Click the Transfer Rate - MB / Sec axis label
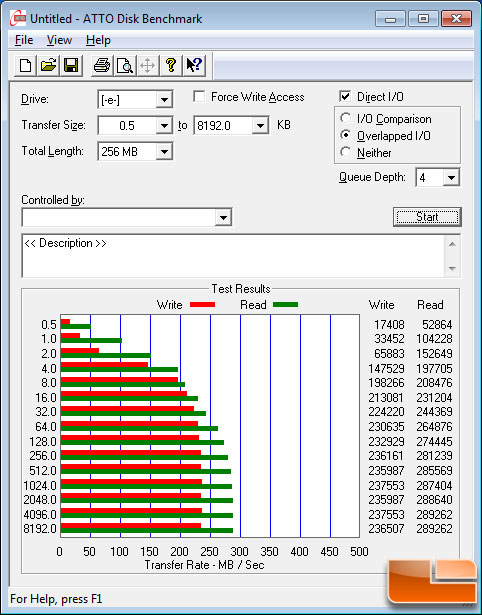Image resolution: width=482 pixels, height=615 pixels. click(x=204, y=565)
